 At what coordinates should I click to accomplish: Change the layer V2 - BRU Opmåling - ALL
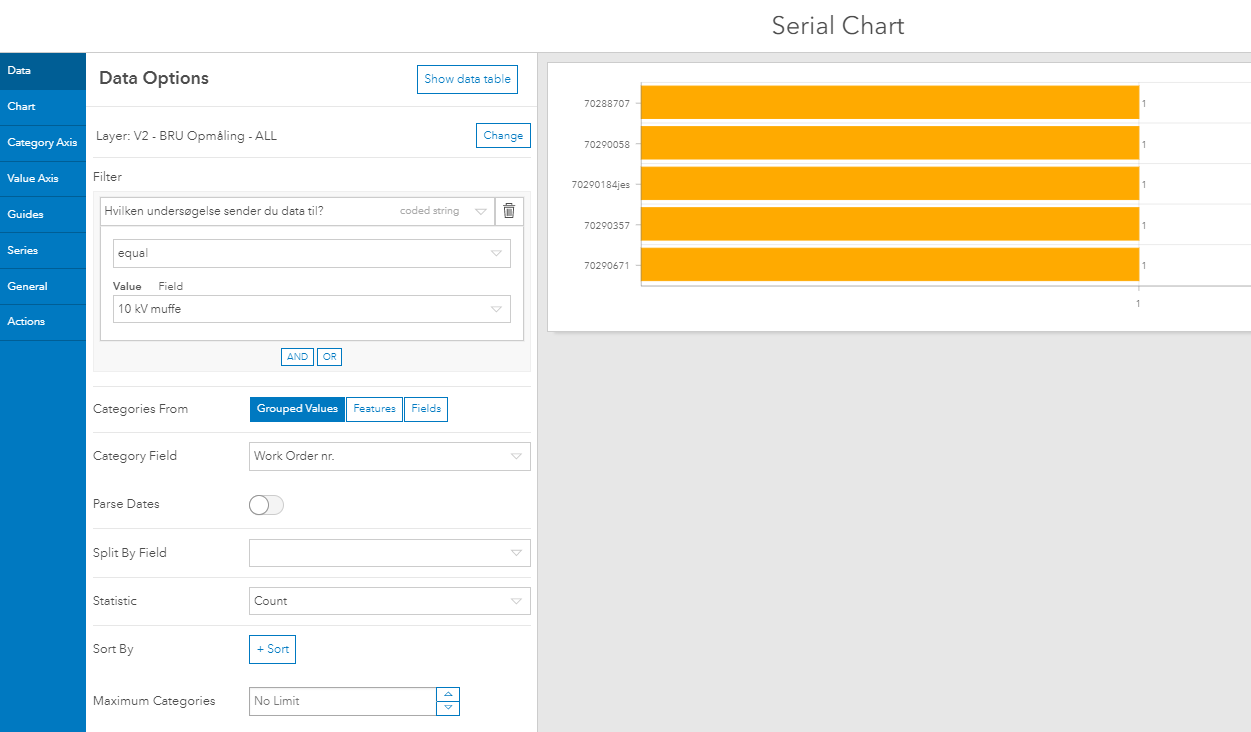click(503, 135)
